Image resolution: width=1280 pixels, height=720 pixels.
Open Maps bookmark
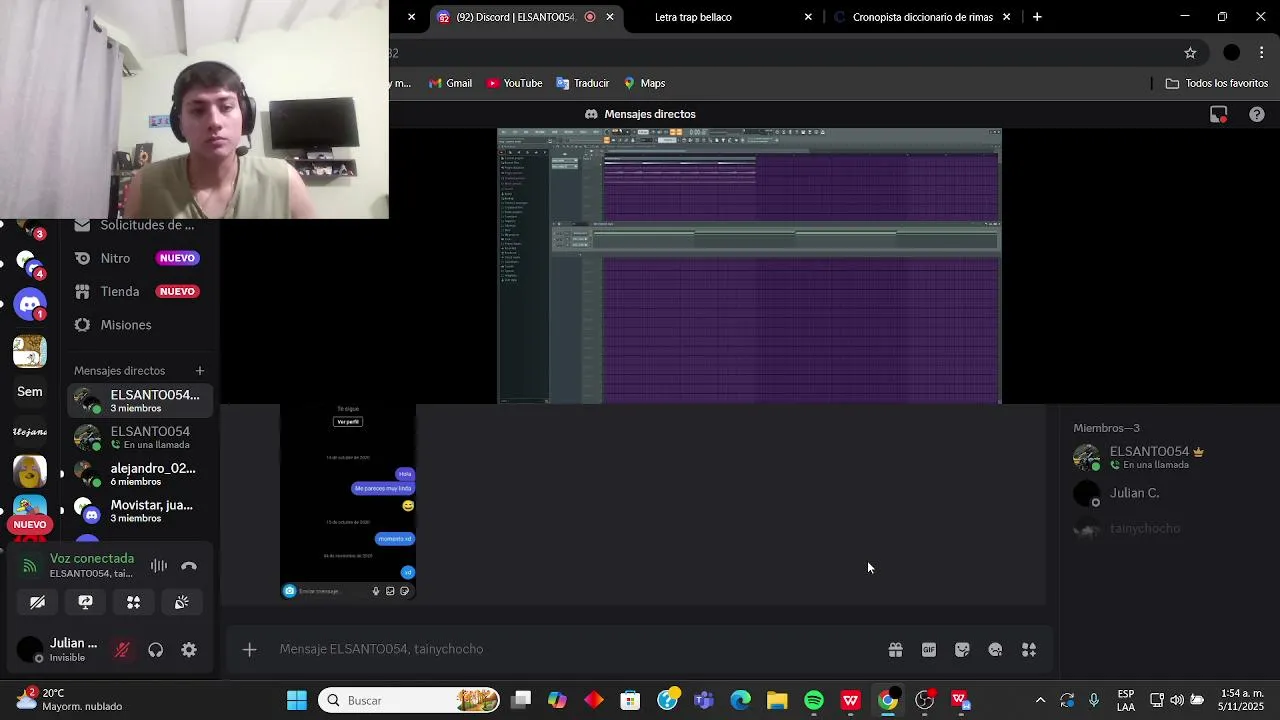pyautogui.click(x=644, y=83)
